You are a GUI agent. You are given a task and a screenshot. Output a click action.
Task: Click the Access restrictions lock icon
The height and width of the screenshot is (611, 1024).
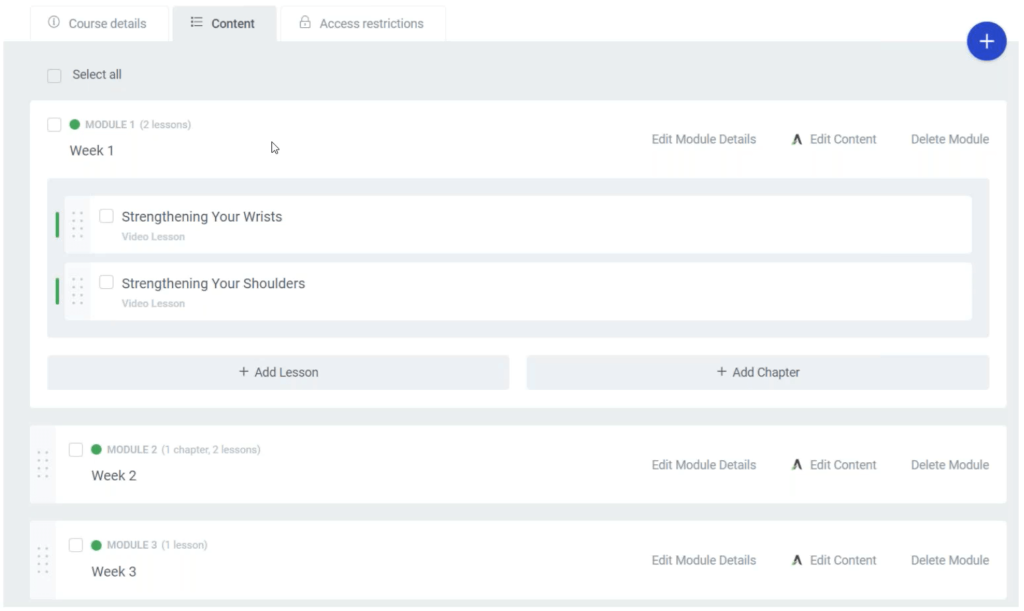[305, 22]
